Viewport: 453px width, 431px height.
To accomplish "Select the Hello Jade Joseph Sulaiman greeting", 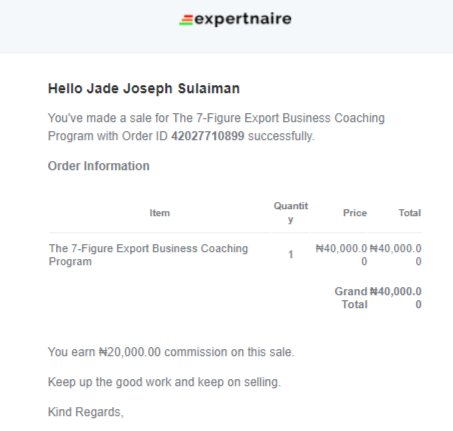I will (144, 89).
